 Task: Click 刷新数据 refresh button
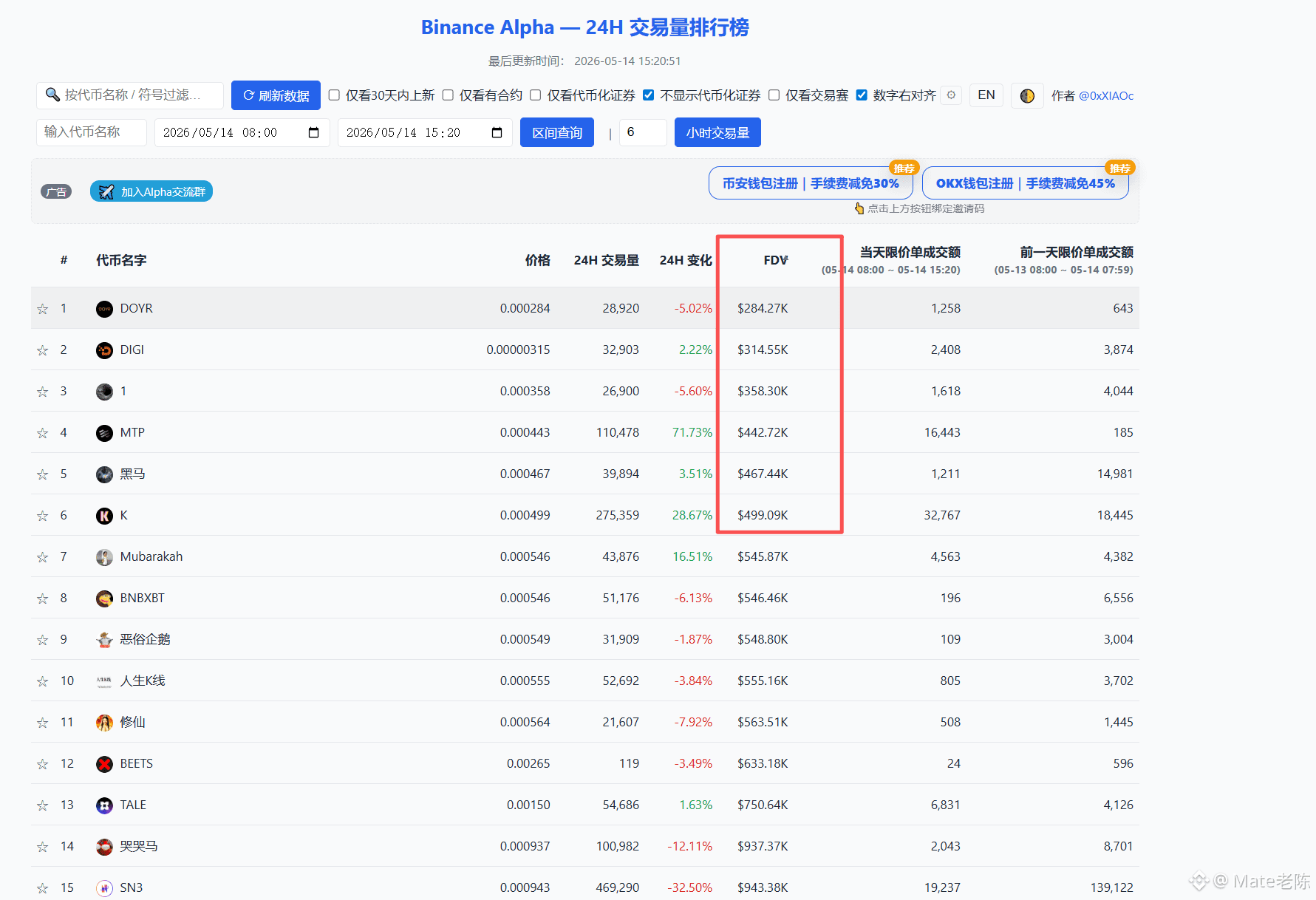[x=276, y=95]
